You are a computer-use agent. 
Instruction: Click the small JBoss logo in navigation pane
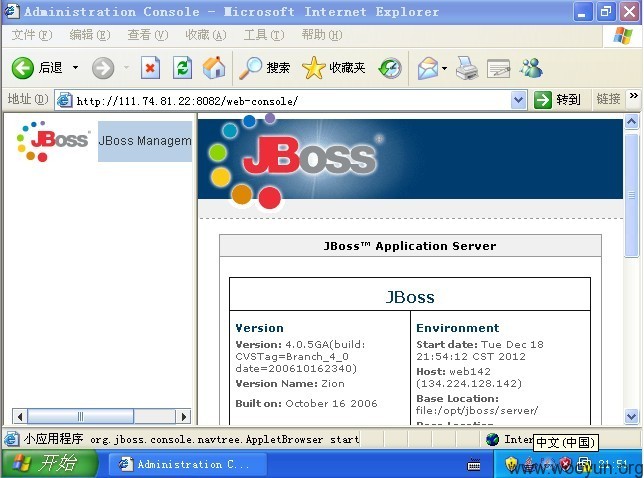53,141
